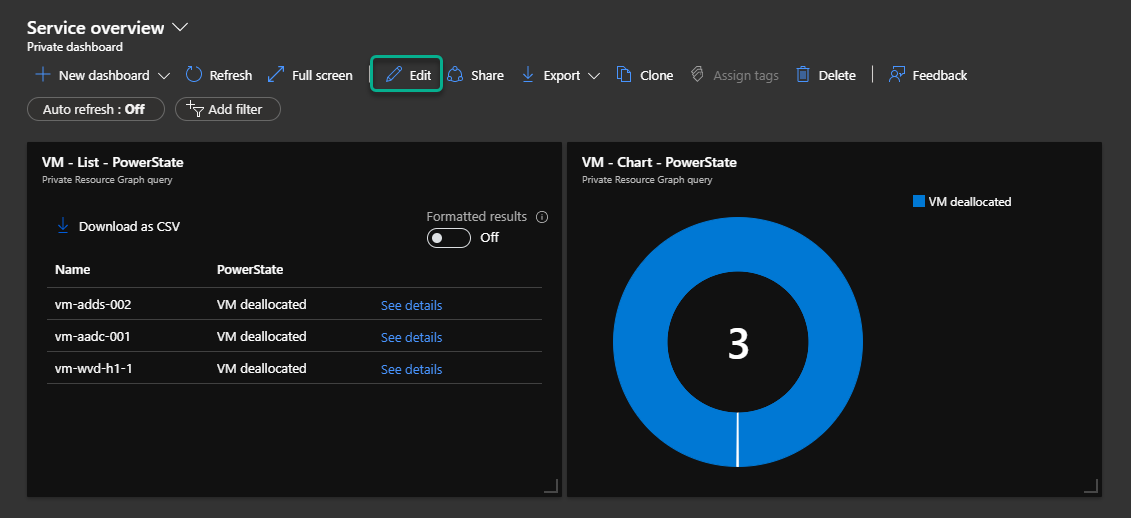Open See details for vm-aadc-001
The height and width of the screenshot is (518, 1131).
click(411, 337)
